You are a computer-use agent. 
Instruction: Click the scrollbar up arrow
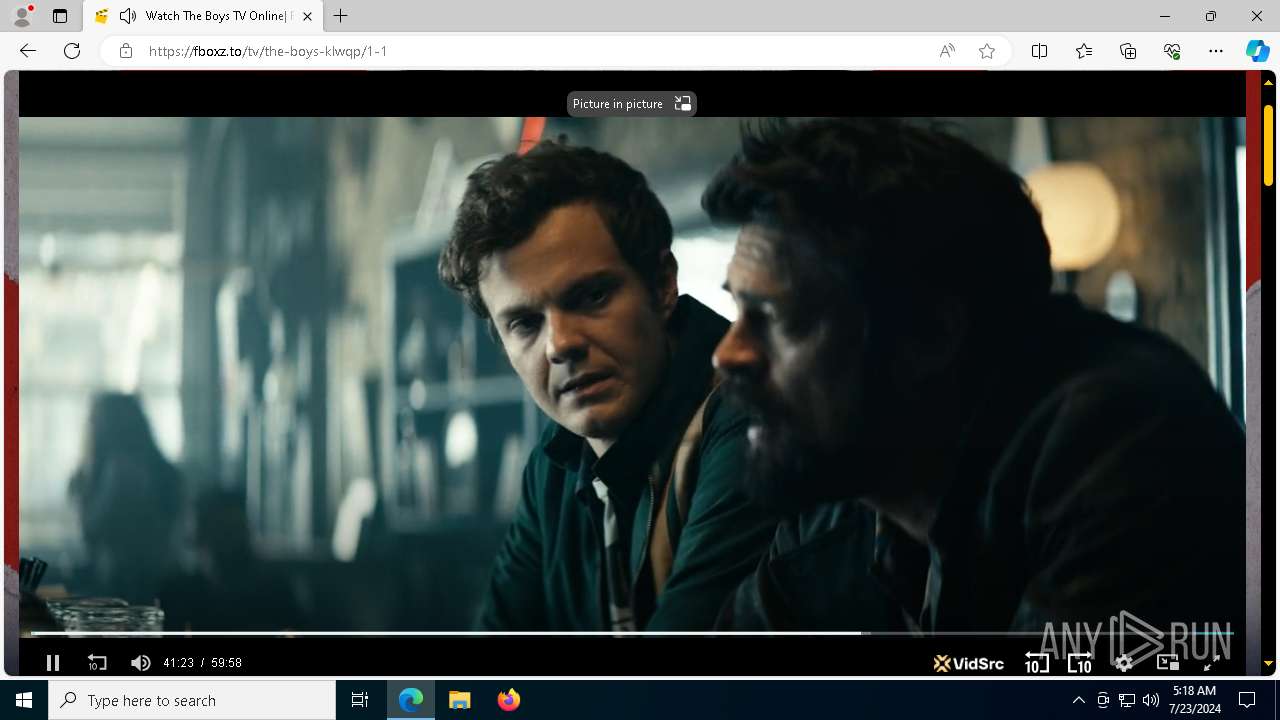(x=1269, y=81)
